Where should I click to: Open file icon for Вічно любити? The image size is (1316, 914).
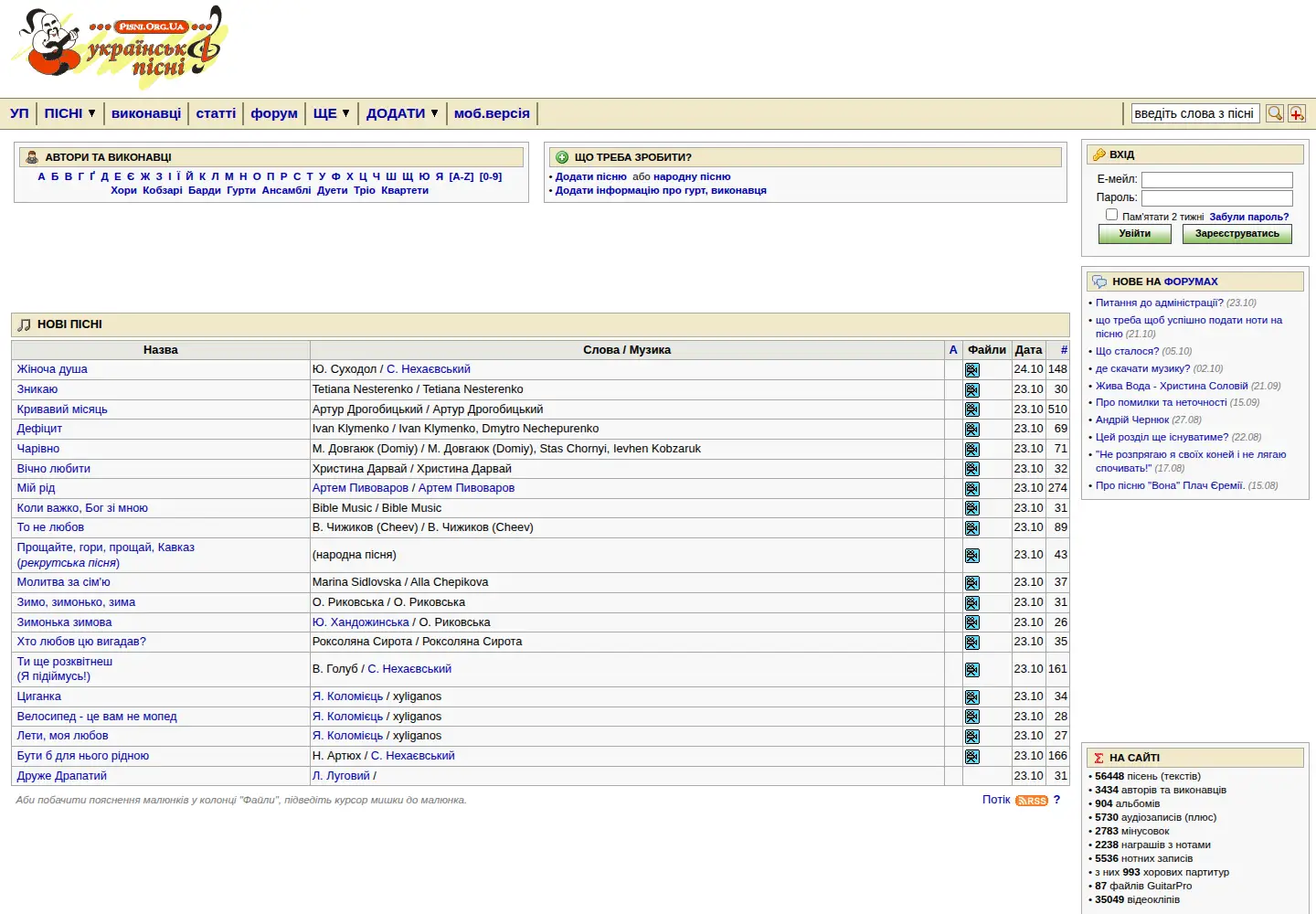coord(972,469)
